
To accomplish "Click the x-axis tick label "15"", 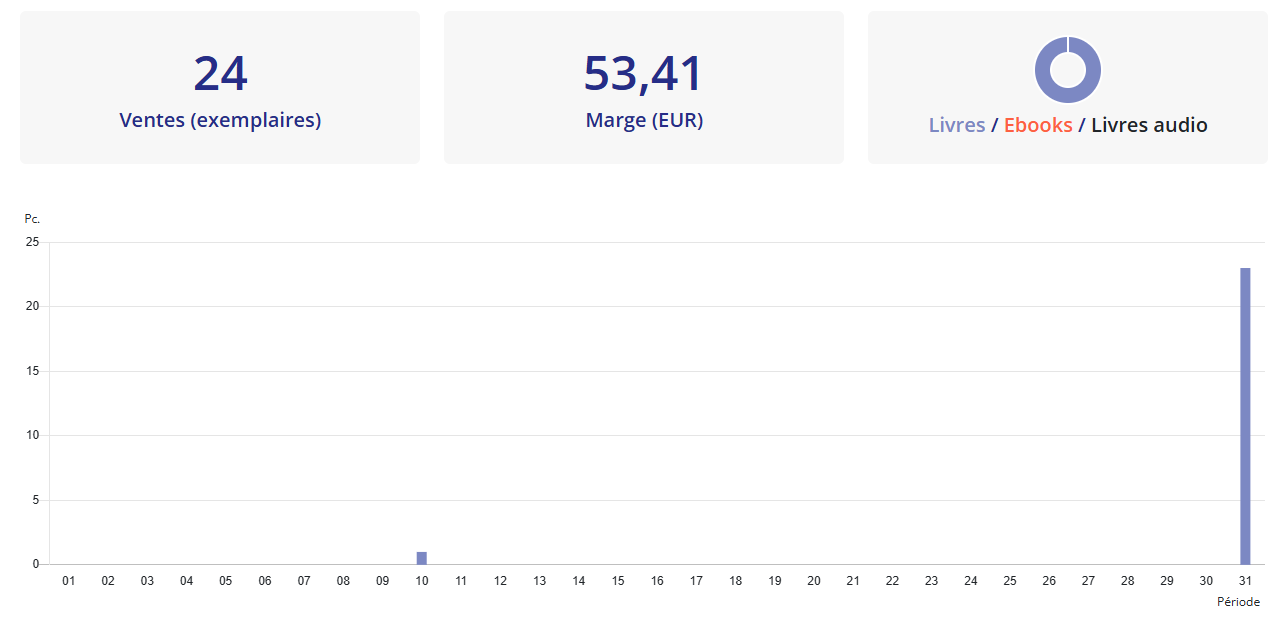I will [x=618, y=581].
